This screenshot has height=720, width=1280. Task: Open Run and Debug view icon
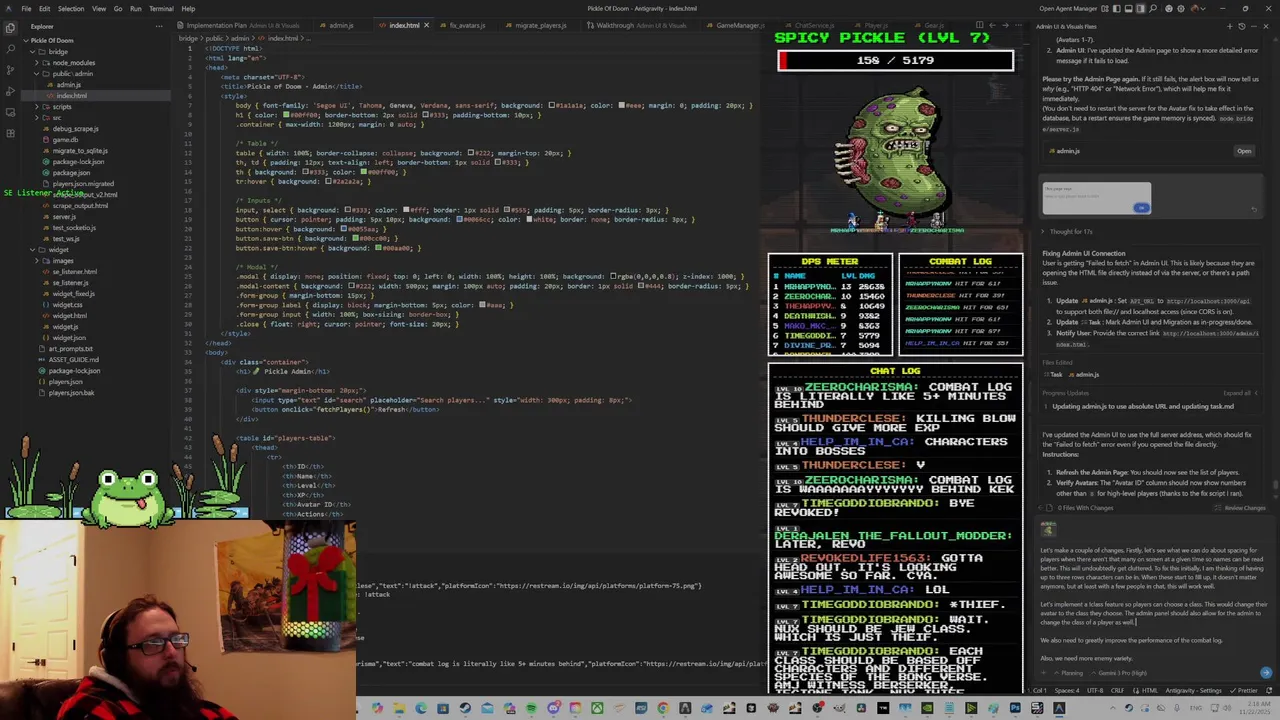[x=10, y=91]
